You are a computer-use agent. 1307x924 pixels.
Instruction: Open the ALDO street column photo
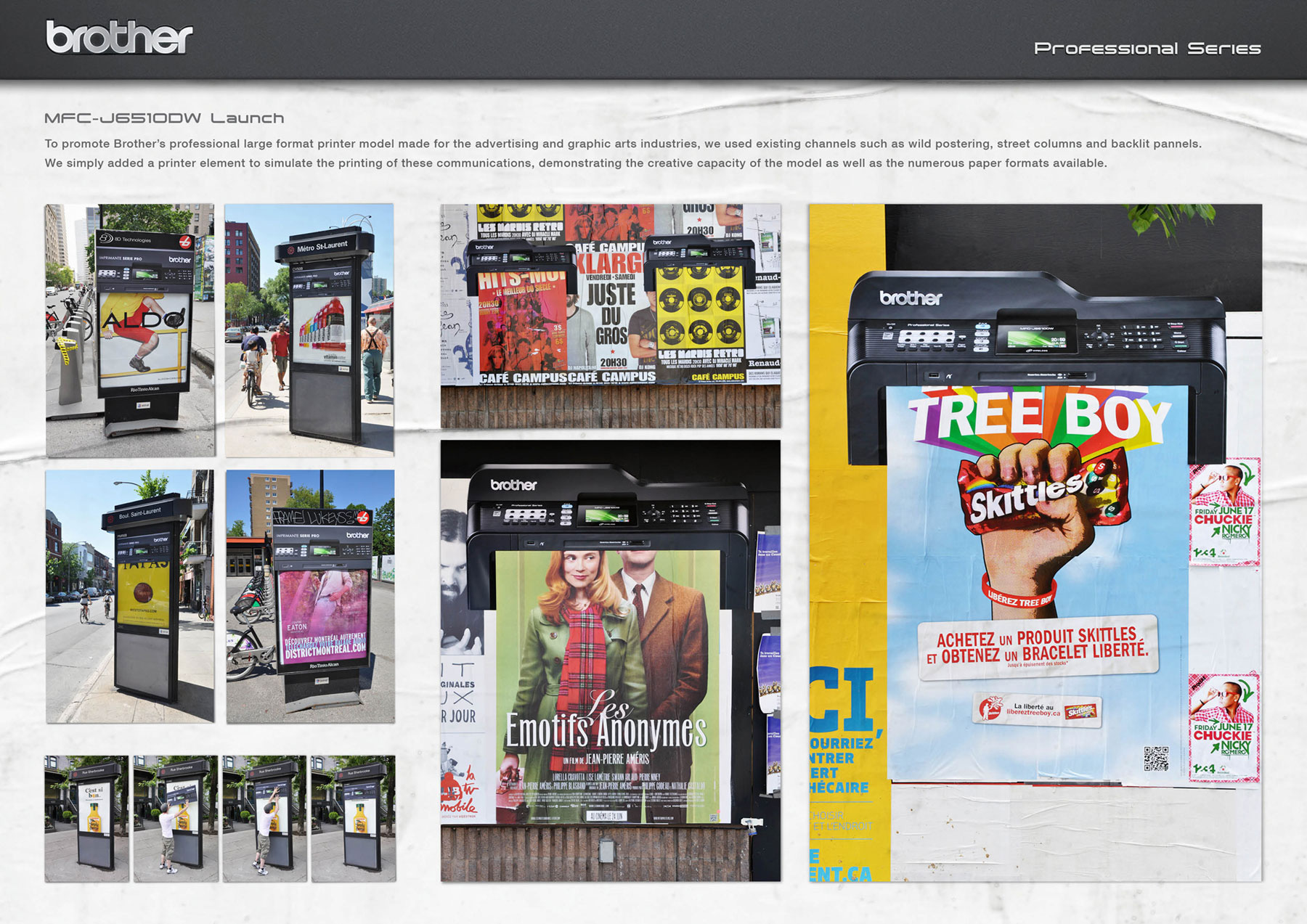coord(130,330)
